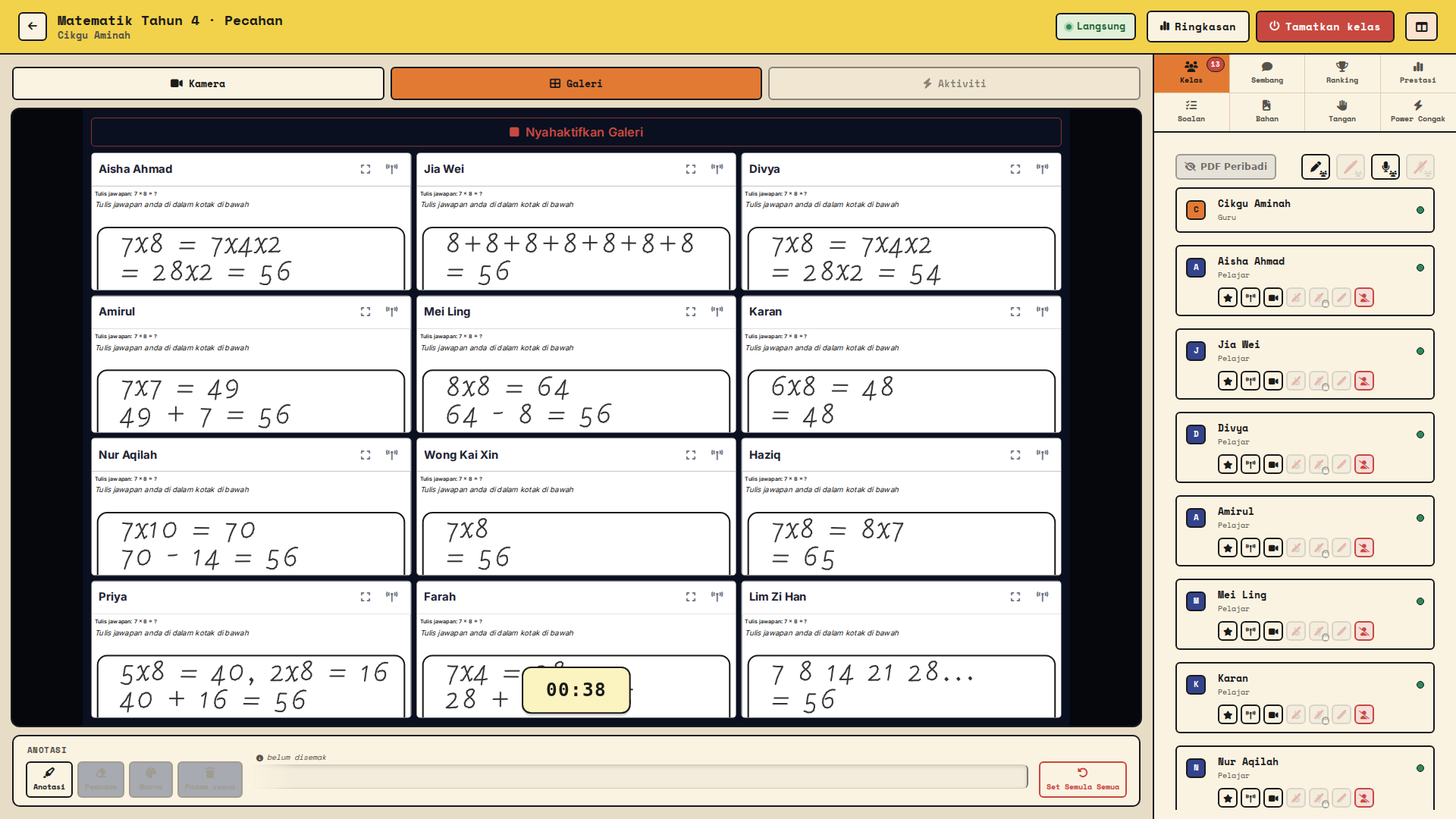Open the Soalan tab
1456x819 pixels.
click(x=1191, y=111)
